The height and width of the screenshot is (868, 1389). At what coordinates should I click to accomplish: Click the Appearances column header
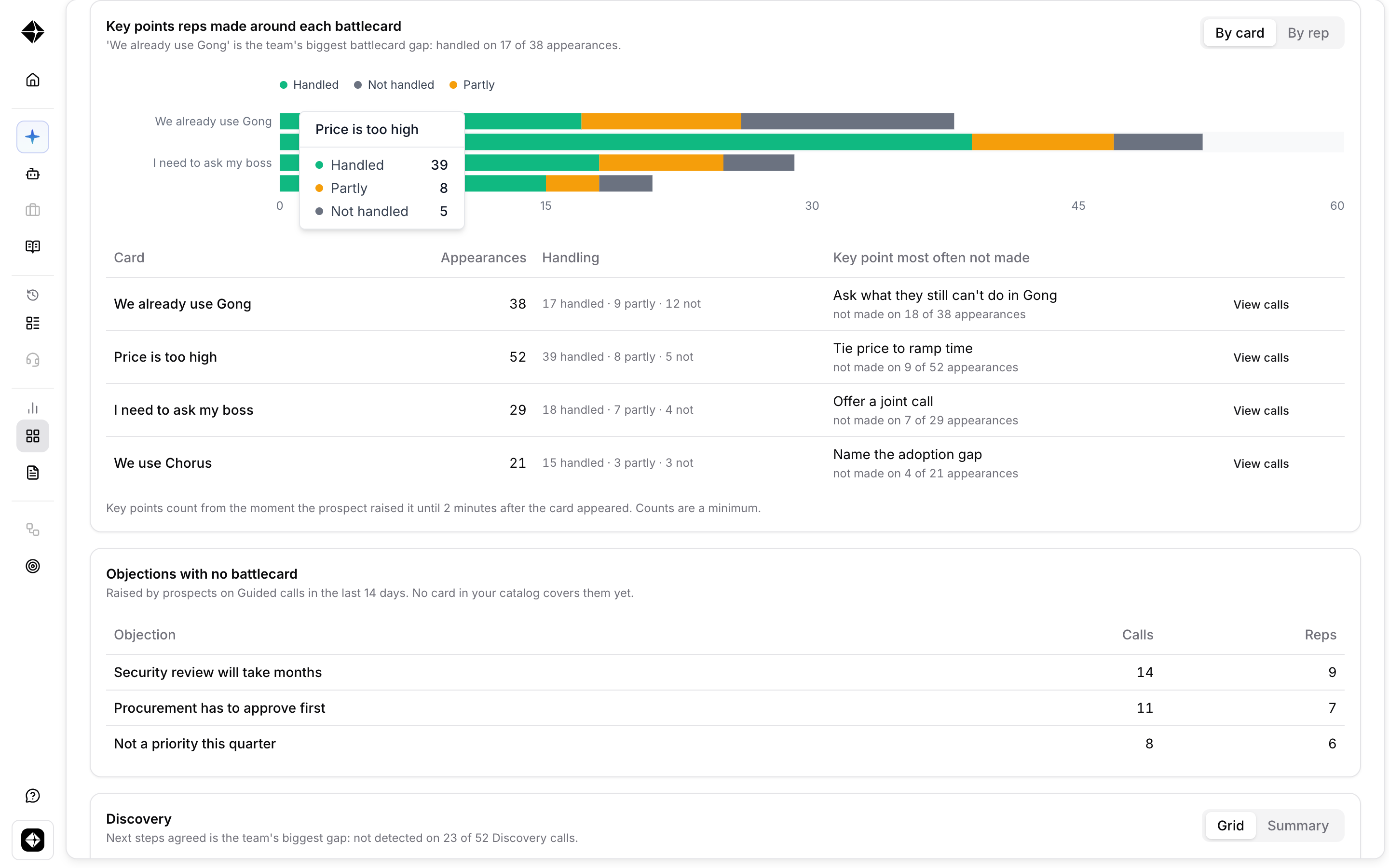[x=483, y=258]
